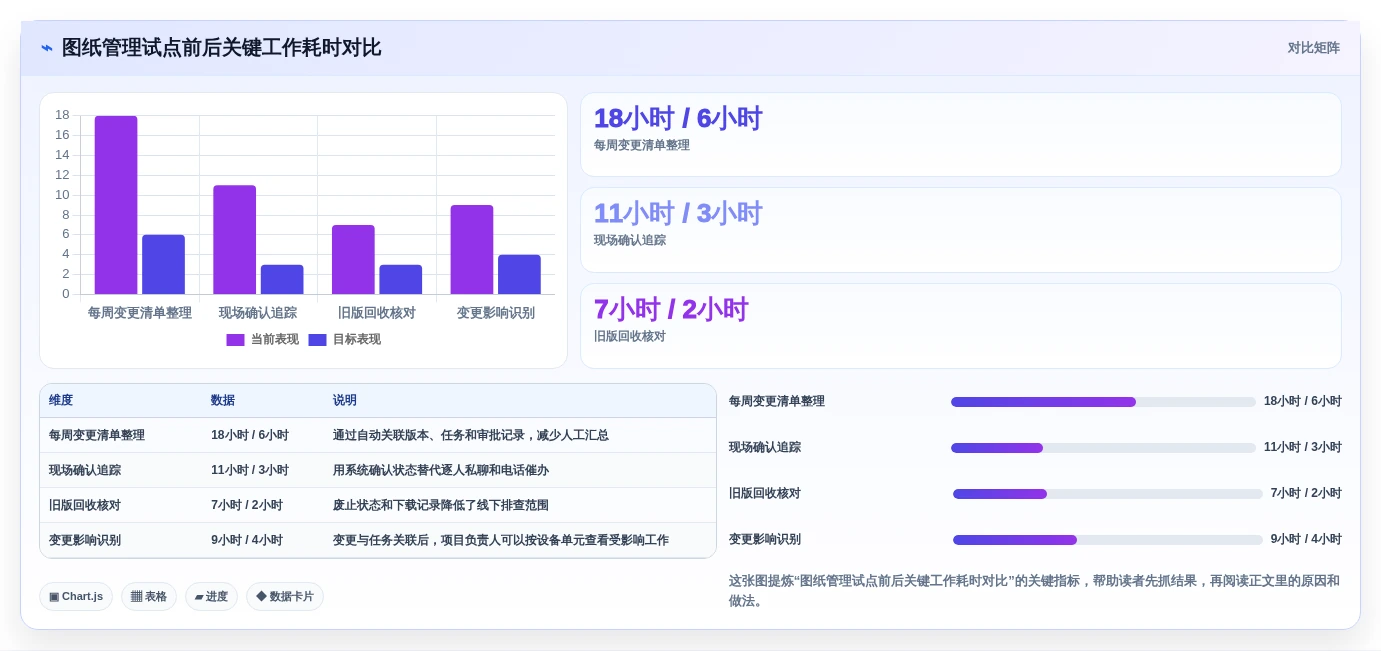Click the 进度 tag chip
Screen dimensions: 1381x651
tap(211, 597)
